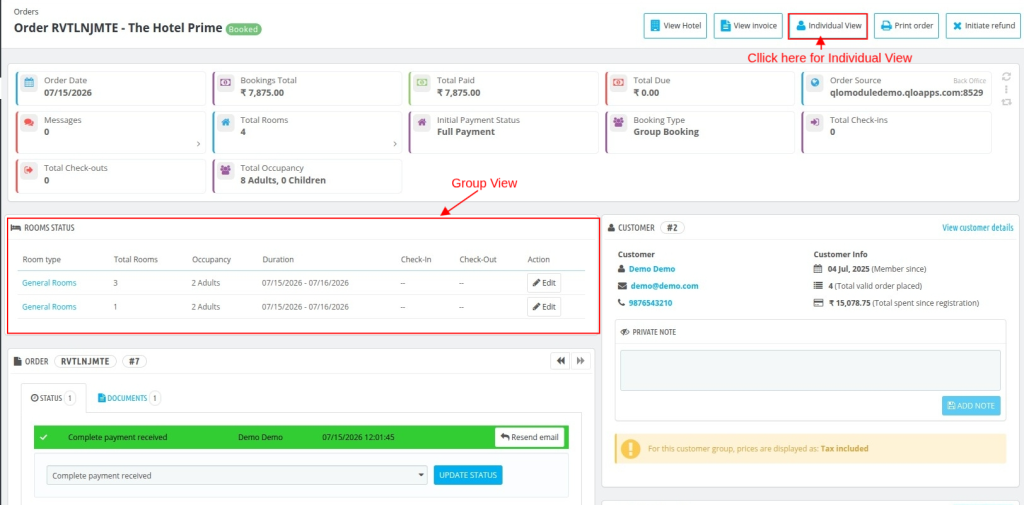Click Initiate refund button
This screenshot has width=1024, height=505.
coord(983,26)
